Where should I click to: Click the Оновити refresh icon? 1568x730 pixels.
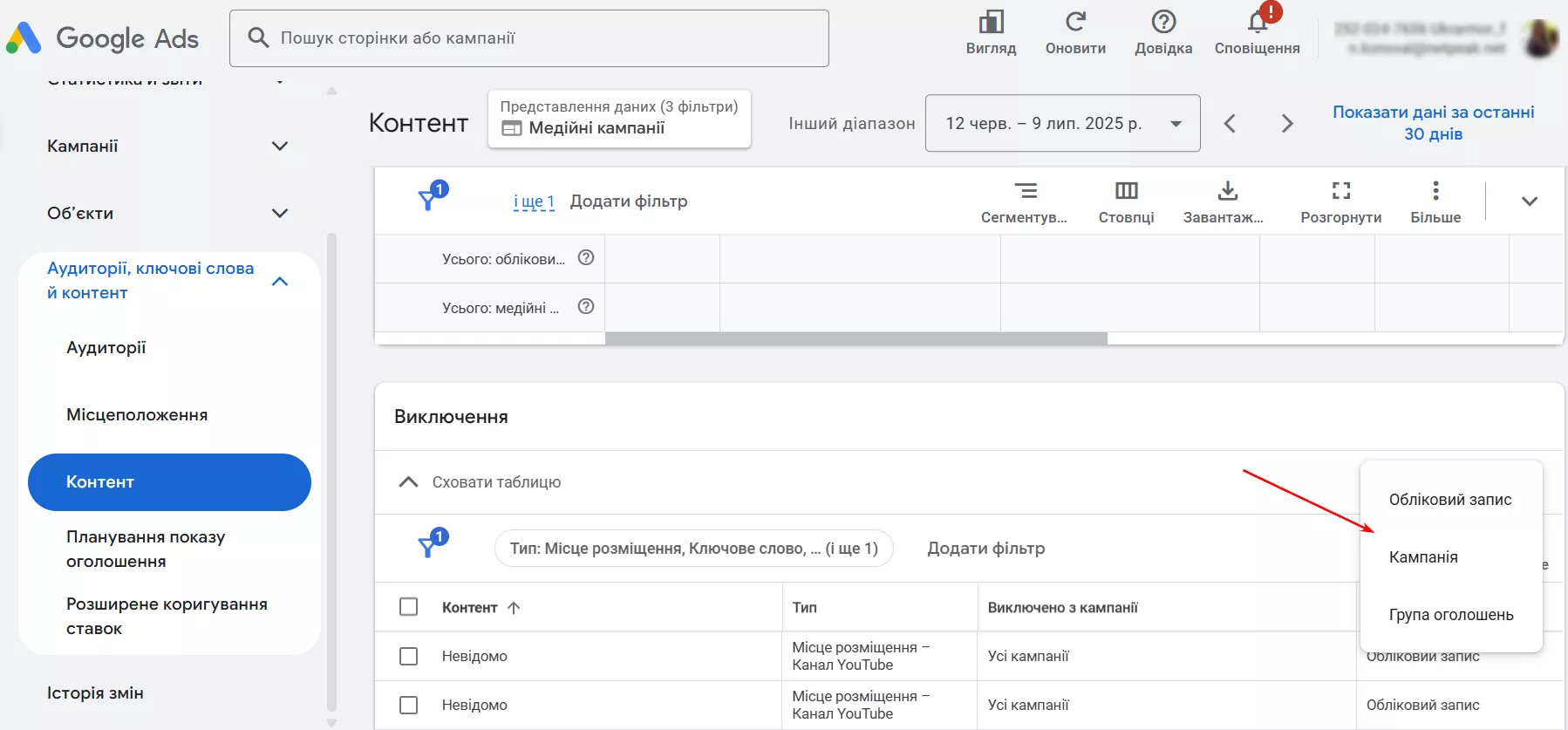pos(1075,22)
